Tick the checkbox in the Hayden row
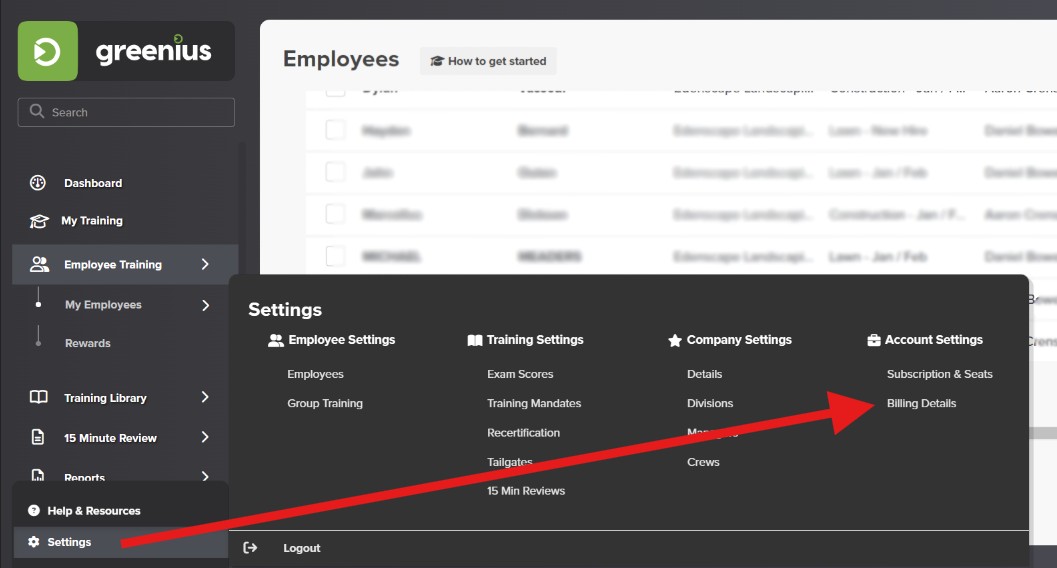Image resolution: width=1057 pixels, height=568 pixels. point(335,130)
